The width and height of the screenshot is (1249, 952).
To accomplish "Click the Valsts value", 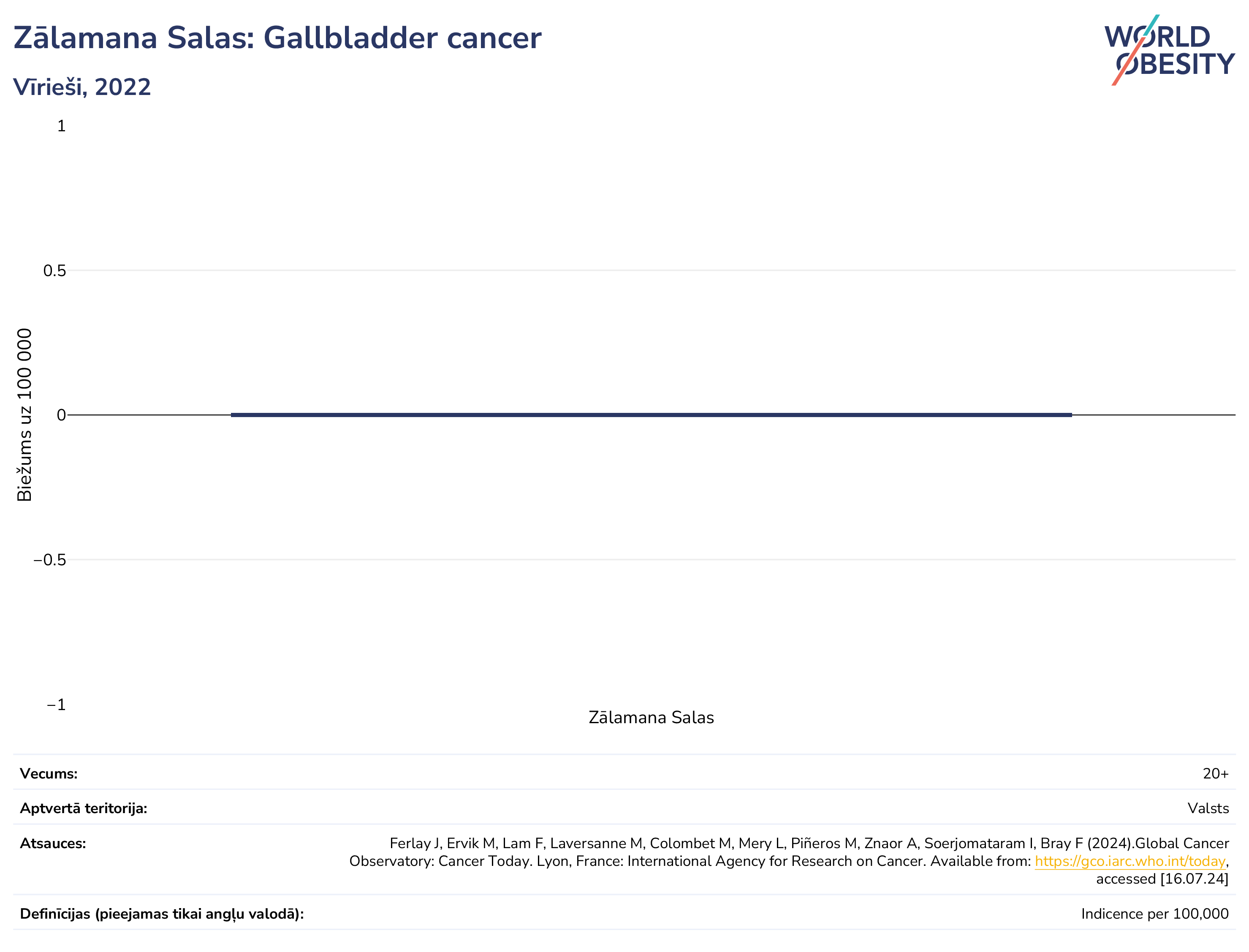I will [1208, 808].
